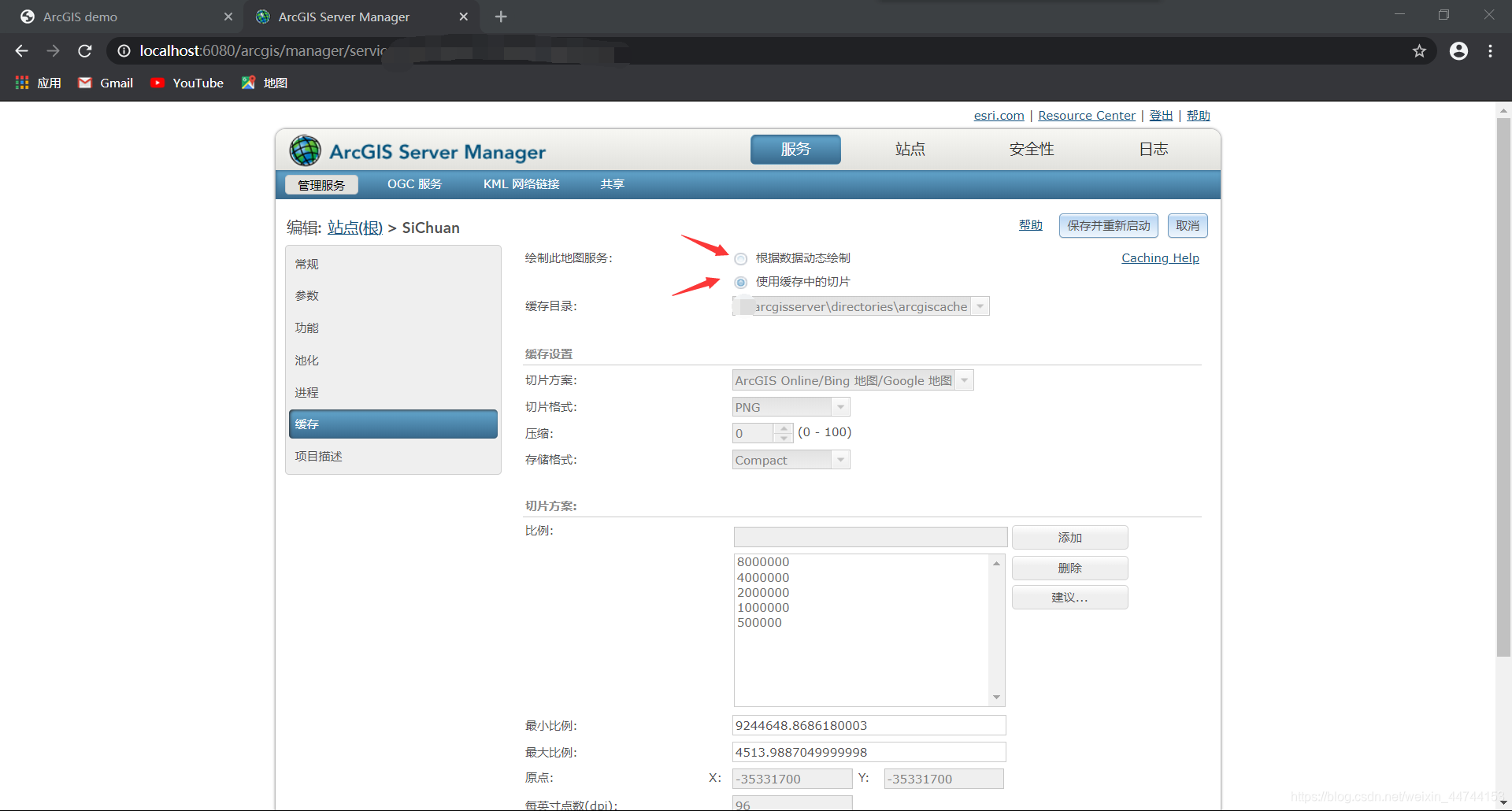Open the 切片方案 tiling scheme dropdown
1512x811 pixels.
[x=965, y=380]
